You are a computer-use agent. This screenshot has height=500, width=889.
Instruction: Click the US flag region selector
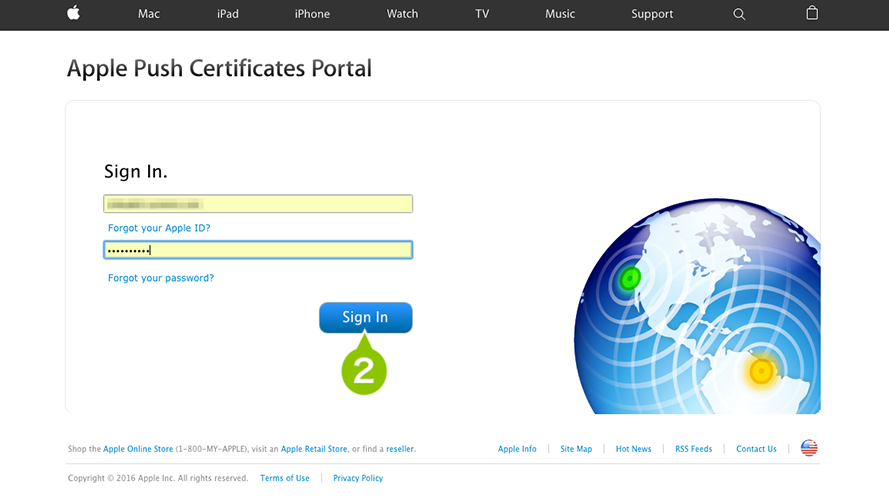click(809, 448)
